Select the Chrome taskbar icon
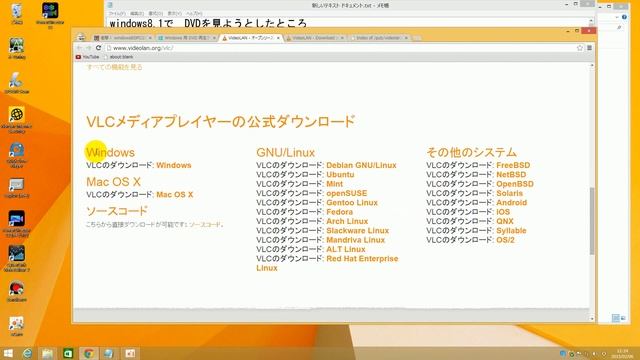Image resolution: width=640 pixels, height=360 pixels. pyautogui.click(x=89, y=353)
